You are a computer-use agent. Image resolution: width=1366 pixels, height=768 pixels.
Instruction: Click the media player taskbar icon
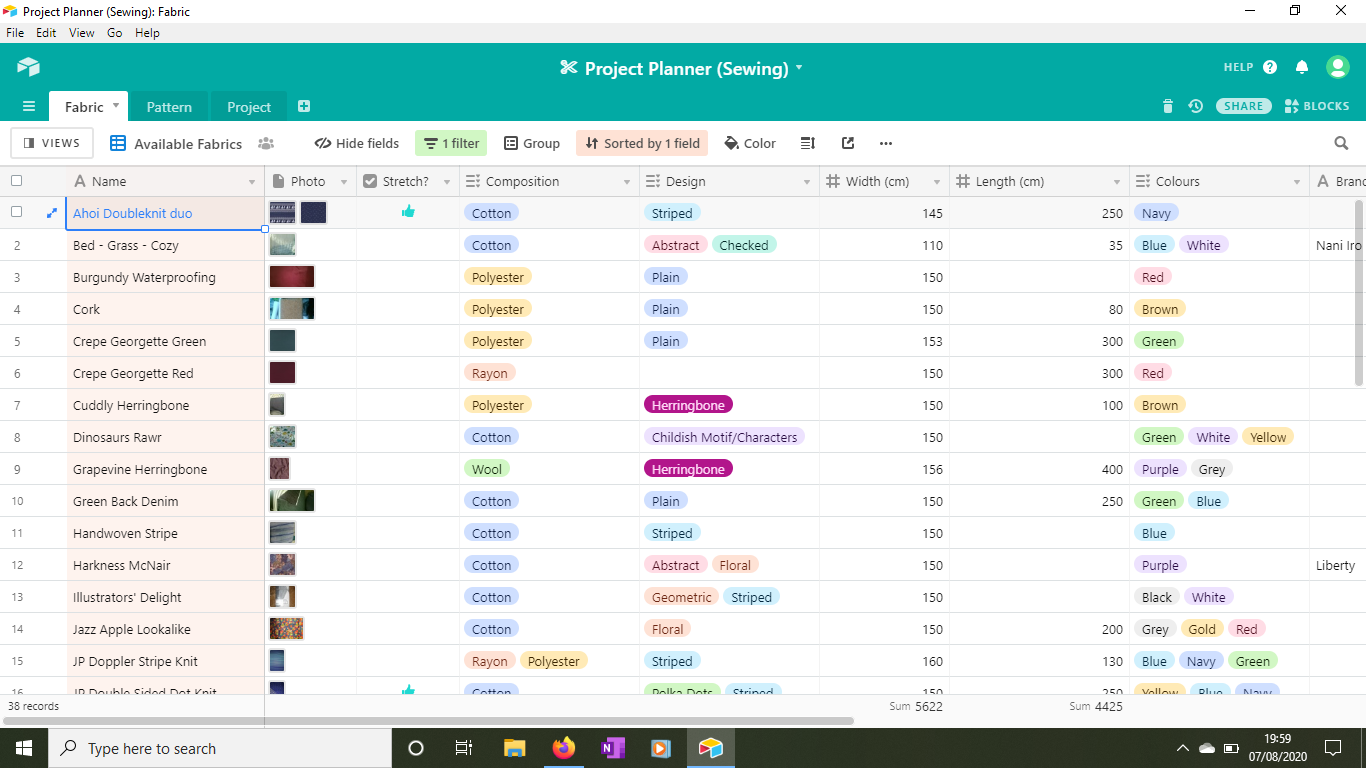tap(660, 748)
